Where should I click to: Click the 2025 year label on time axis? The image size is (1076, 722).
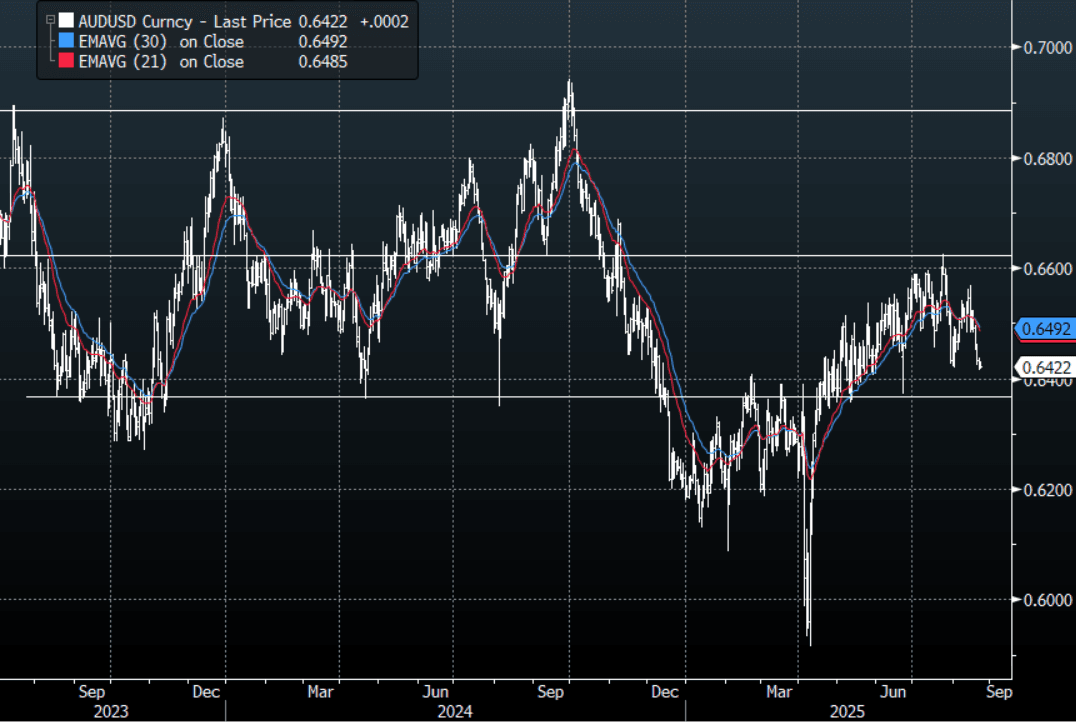(x=847, y=711)
